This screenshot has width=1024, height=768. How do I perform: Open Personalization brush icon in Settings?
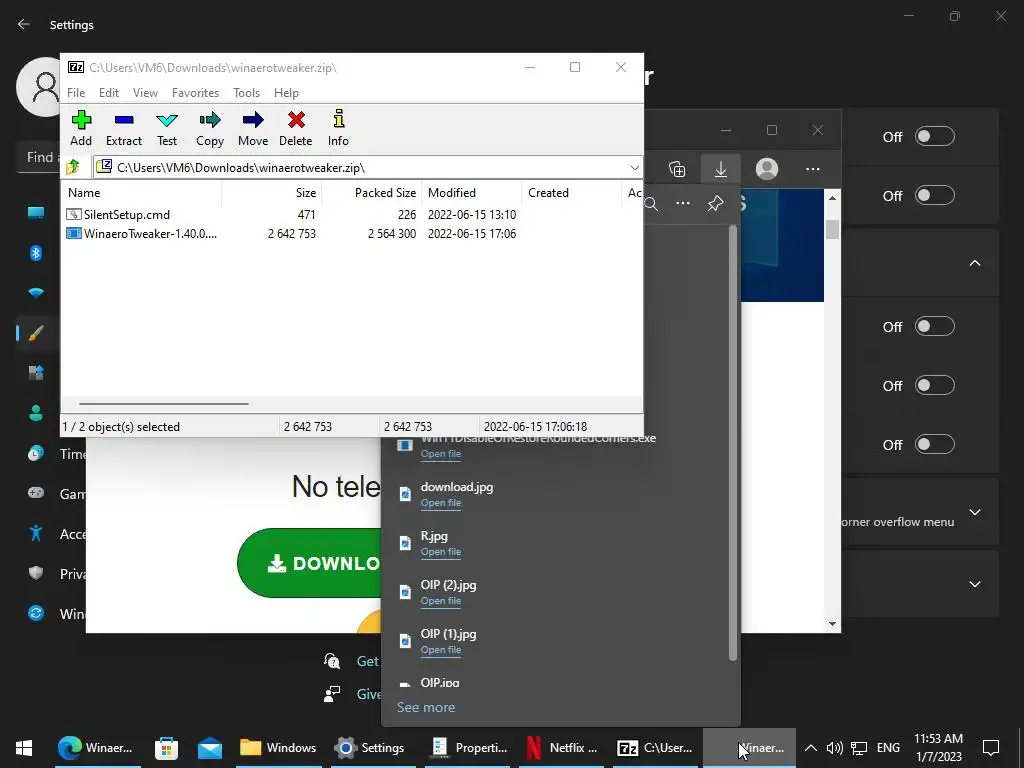(36, 333)
